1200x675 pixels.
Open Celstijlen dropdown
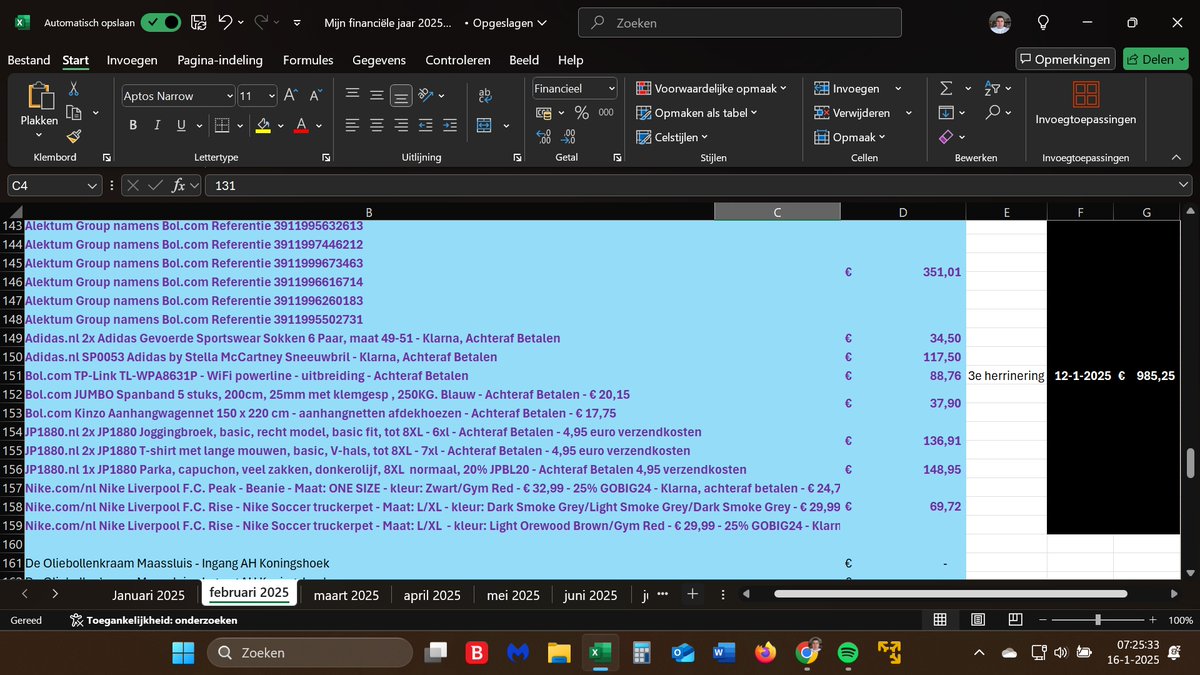672,137
